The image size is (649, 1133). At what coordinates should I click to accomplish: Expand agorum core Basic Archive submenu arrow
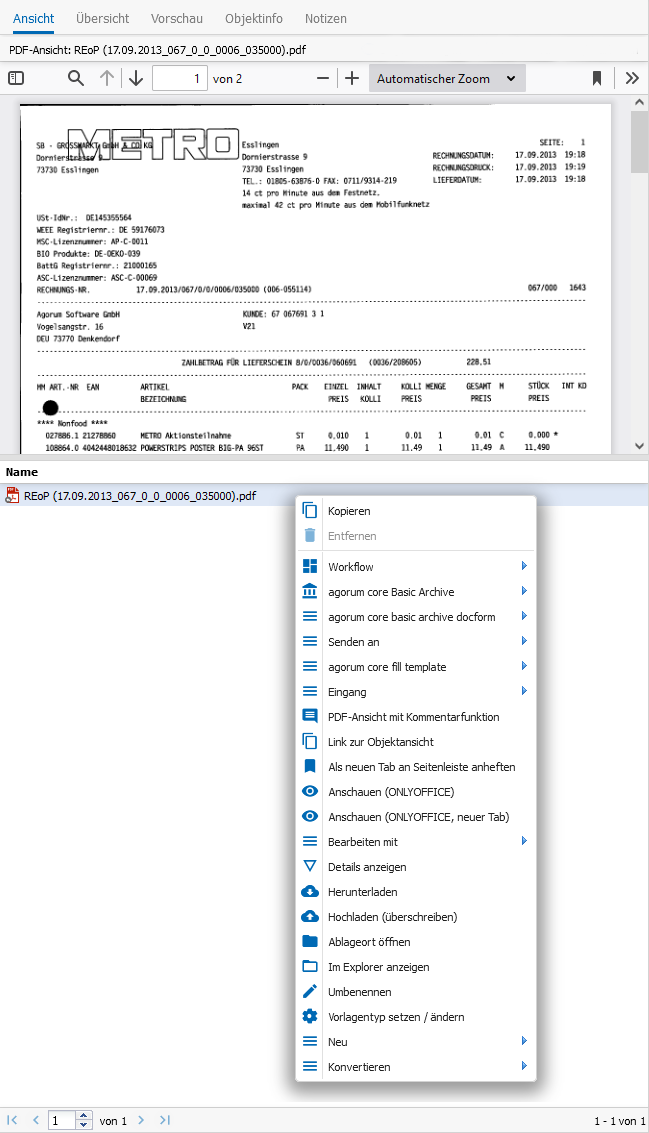point(524,591)
